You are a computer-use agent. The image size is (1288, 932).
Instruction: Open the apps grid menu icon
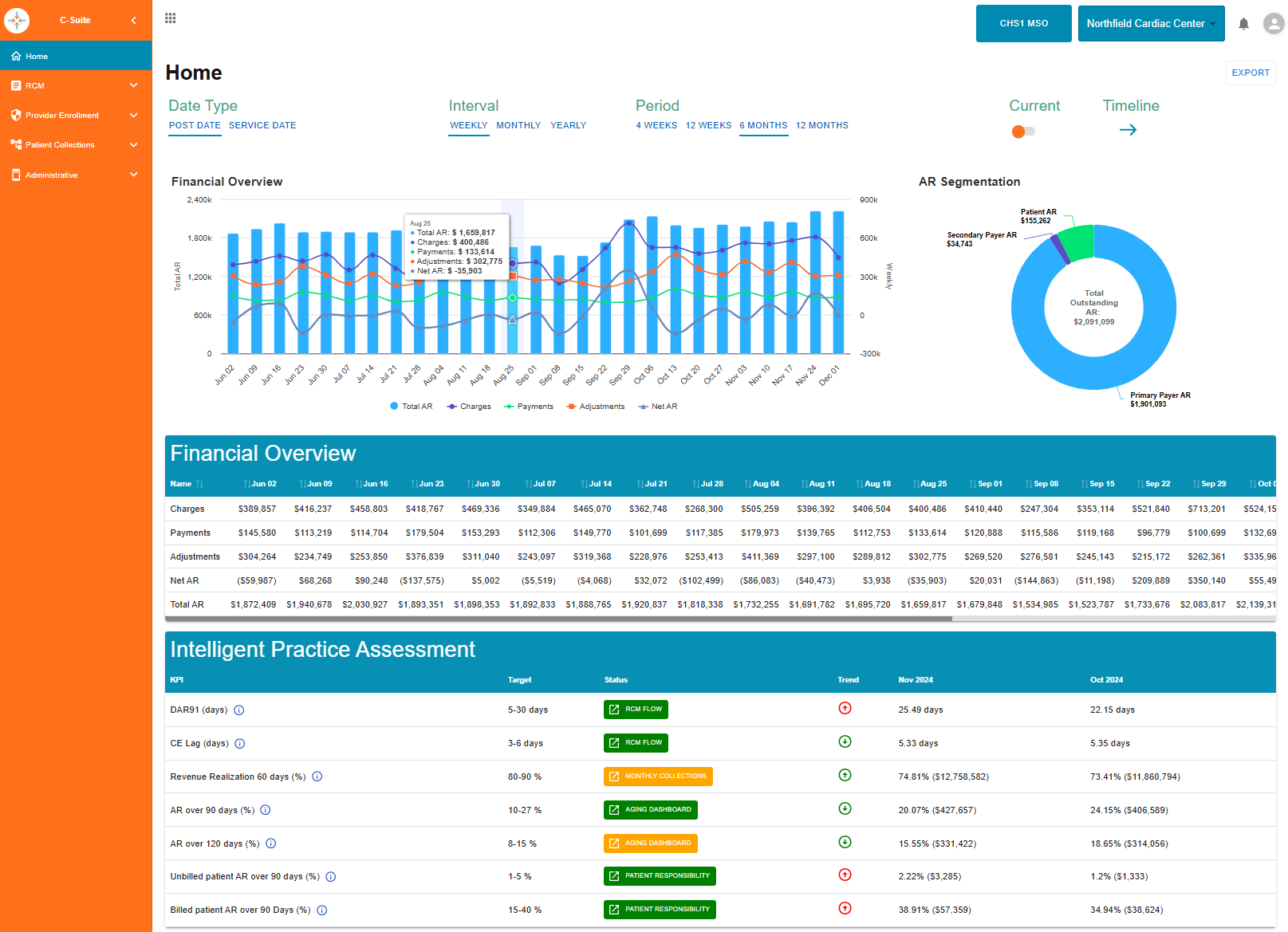(170, 18)
